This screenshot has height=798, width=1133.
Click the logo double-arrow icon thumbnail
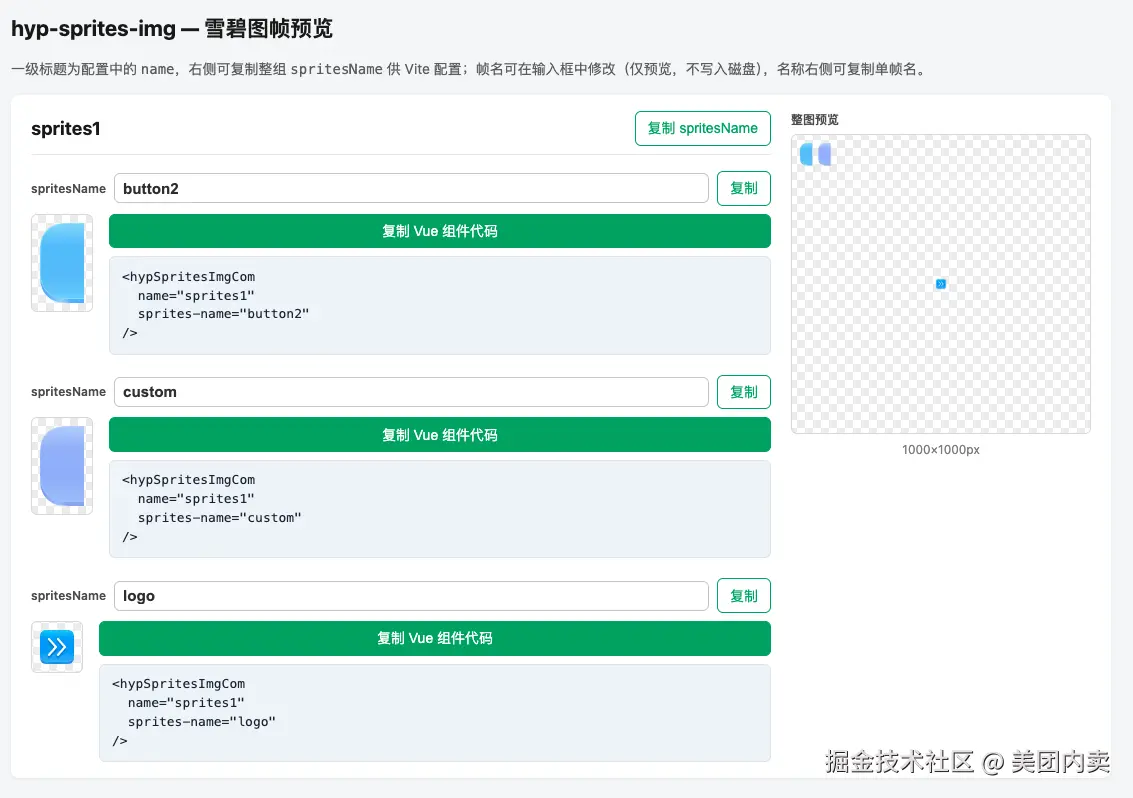57,647
